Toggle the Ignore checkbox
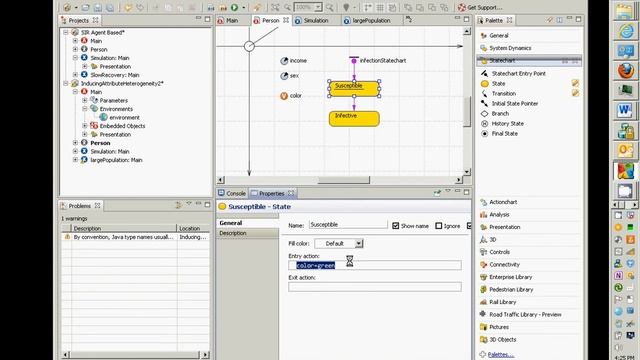The width and height of the screenshot is (640, 360). click(438, 226)
